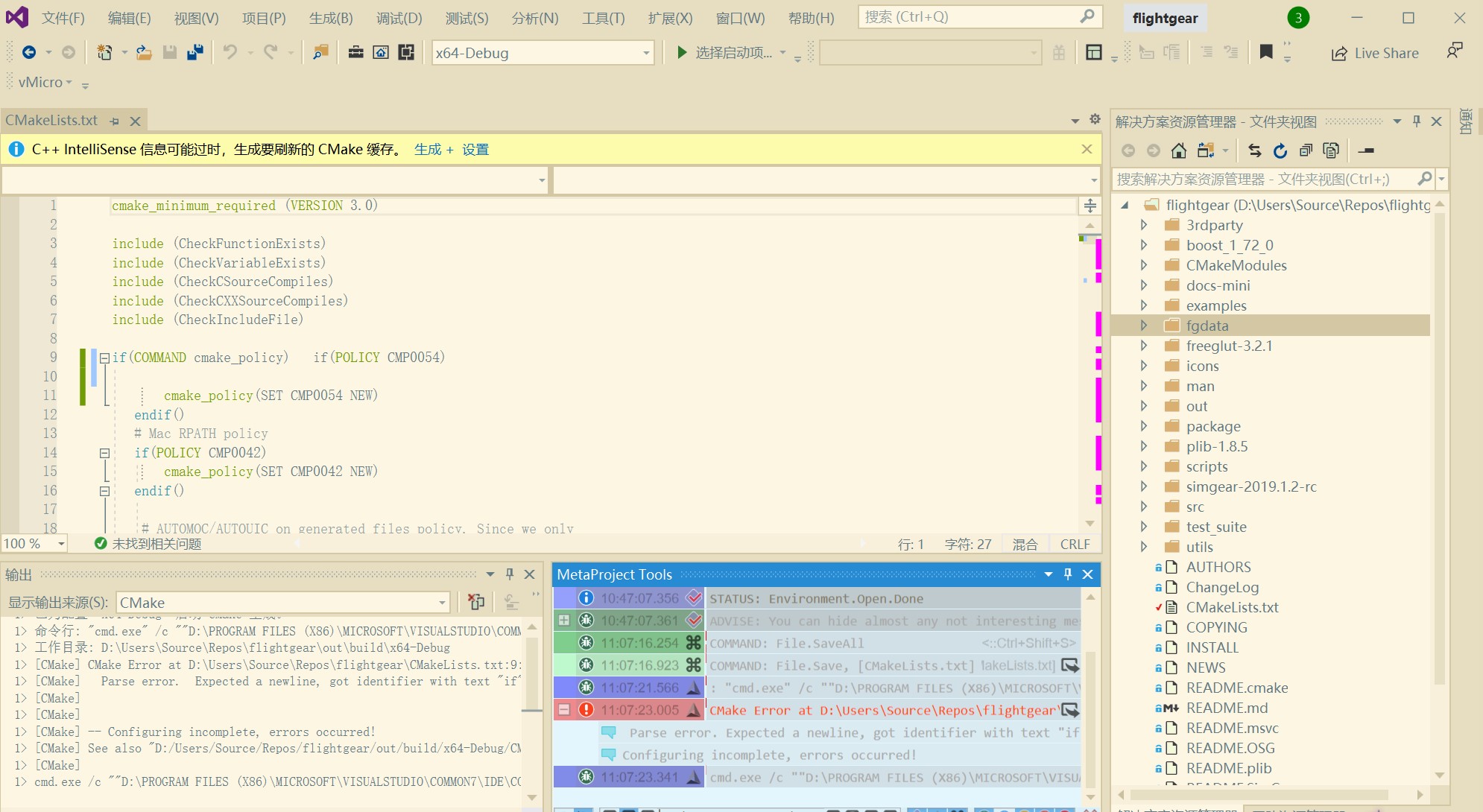Click the Find in Files icon

(x=320, y=52)
